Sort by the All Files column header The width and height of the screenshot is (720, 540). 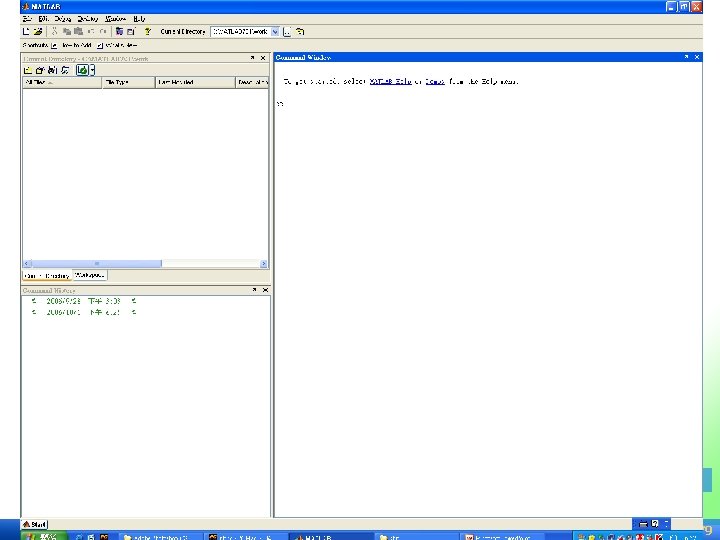pyautogui.click(x=62, y=82)
